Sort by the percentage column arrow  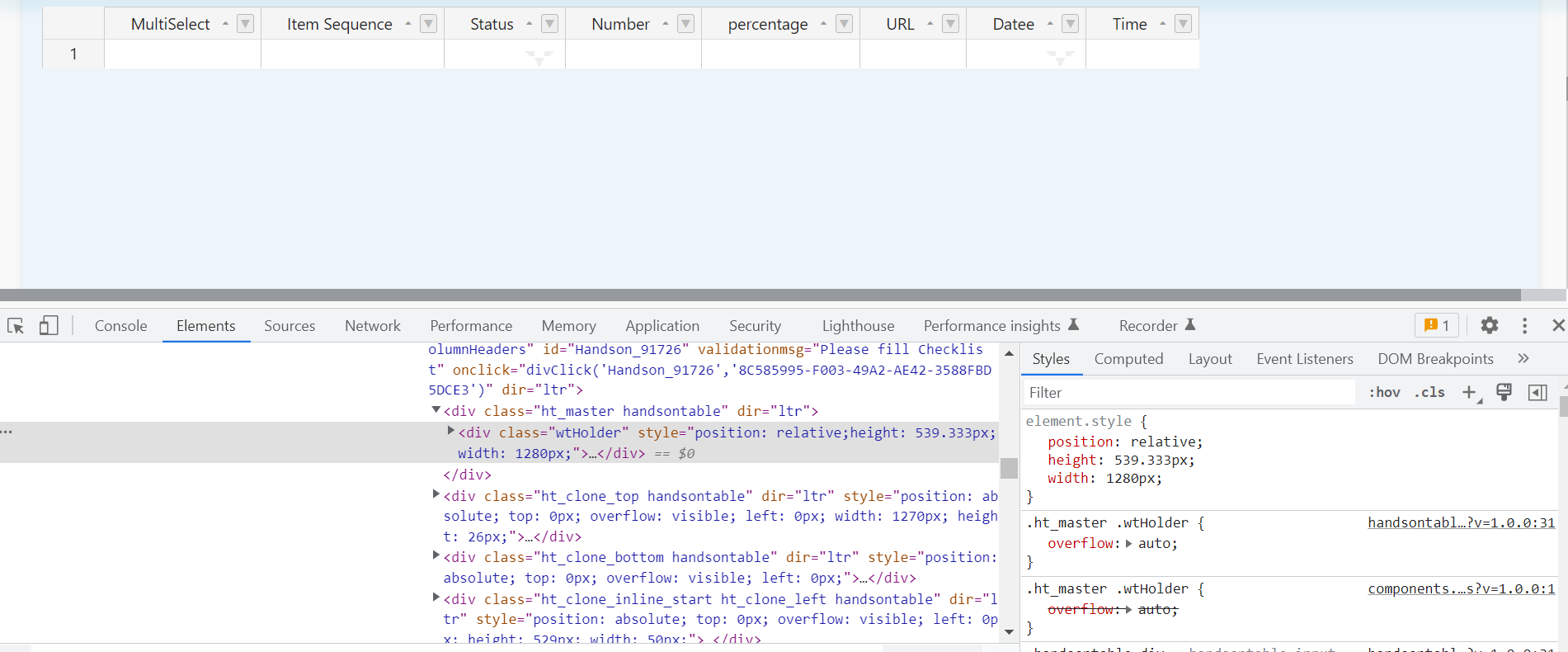[x=823, y=24]
